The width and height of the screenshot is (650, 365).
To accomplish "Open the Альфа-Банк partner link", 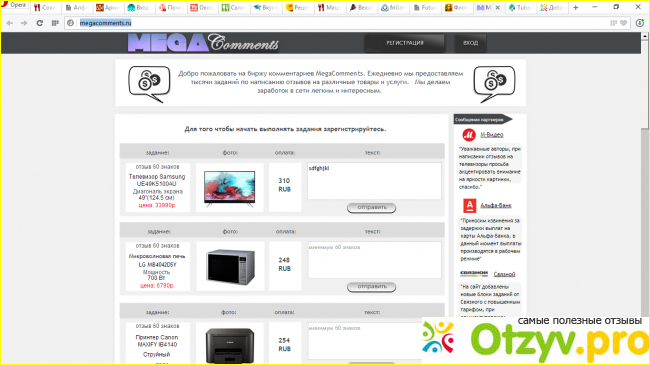I will 496,205.
